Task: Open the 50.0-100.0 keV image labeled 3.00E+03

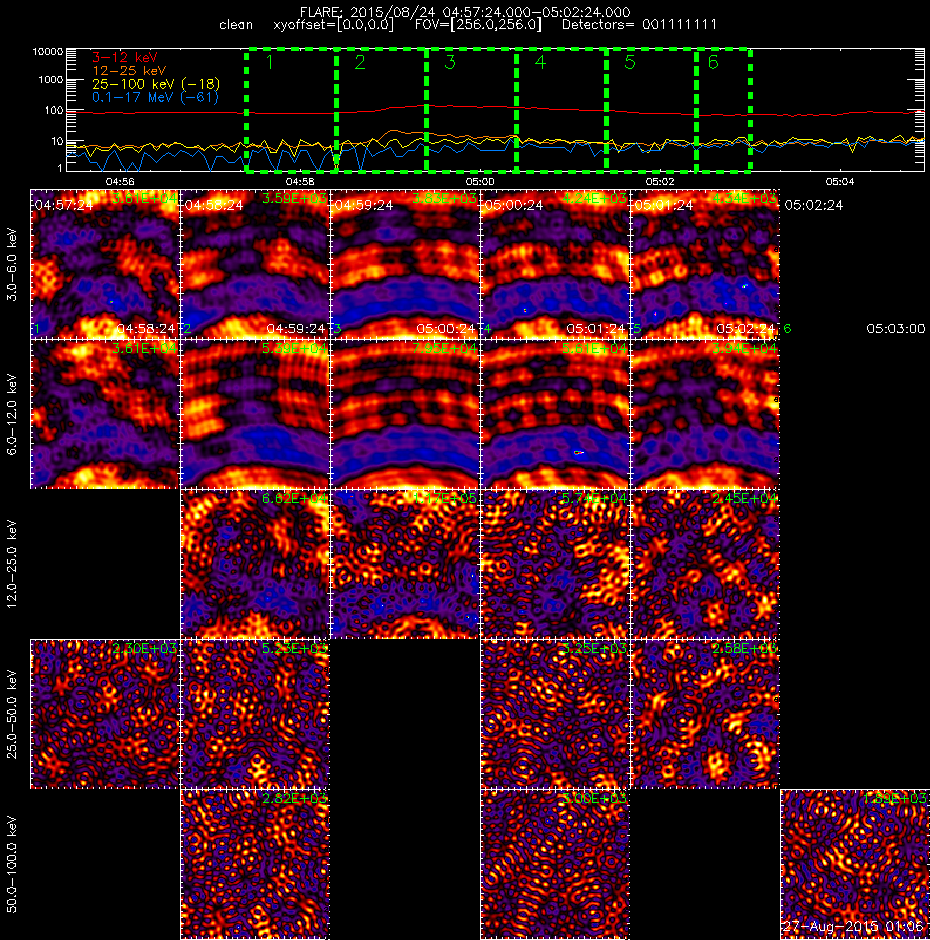Action: click(x=555, y=864)
